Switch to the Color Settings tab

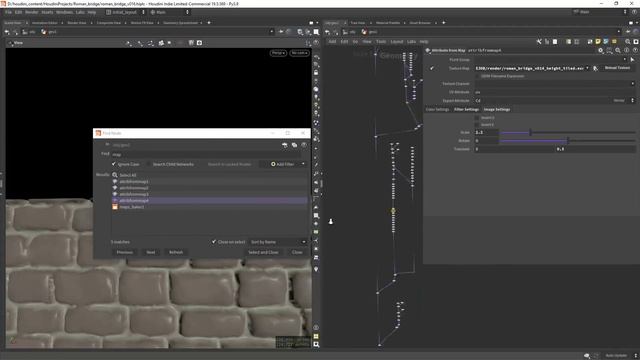coord(437,109)
